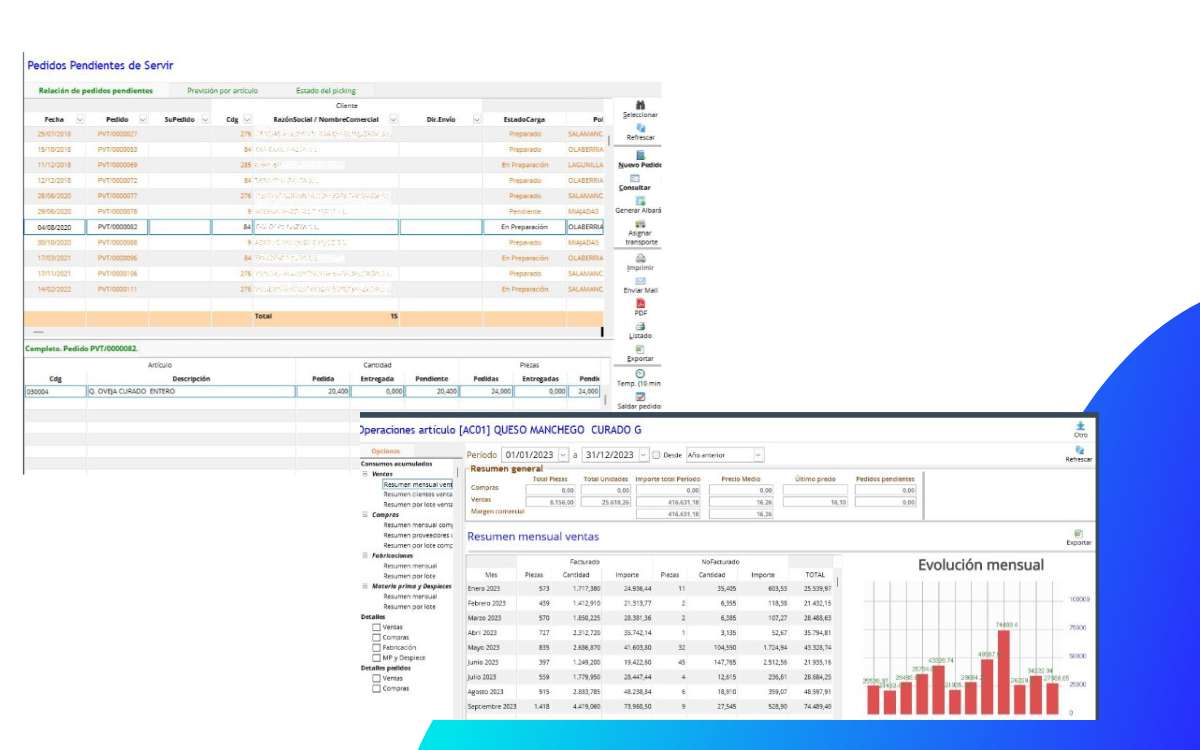
Task: Switch to Previsión por artículo tab
Action: pos(222,90)
